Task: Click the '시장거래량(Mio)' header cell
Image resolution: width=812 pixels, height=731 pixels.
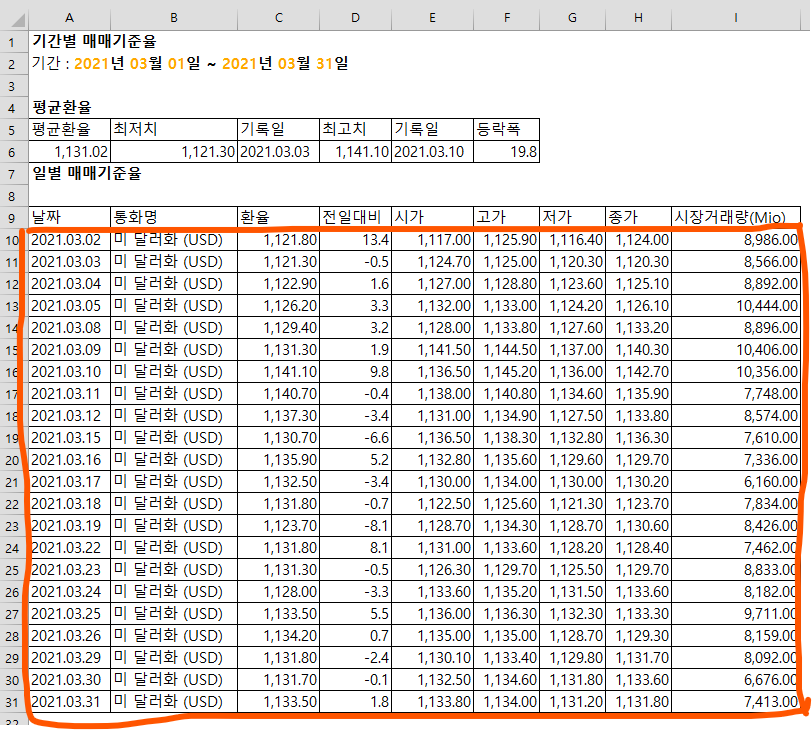Action: click(x=736, y=217)
